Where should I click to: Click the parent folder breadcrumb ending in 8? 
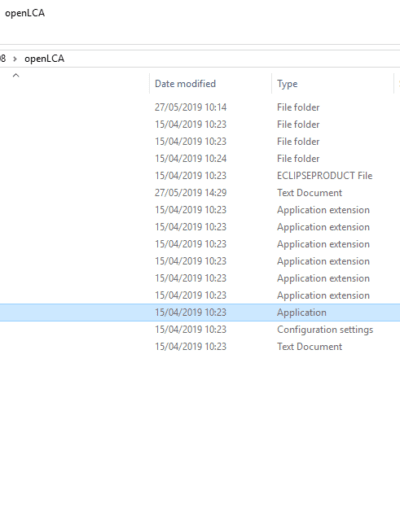pos(3,59)
